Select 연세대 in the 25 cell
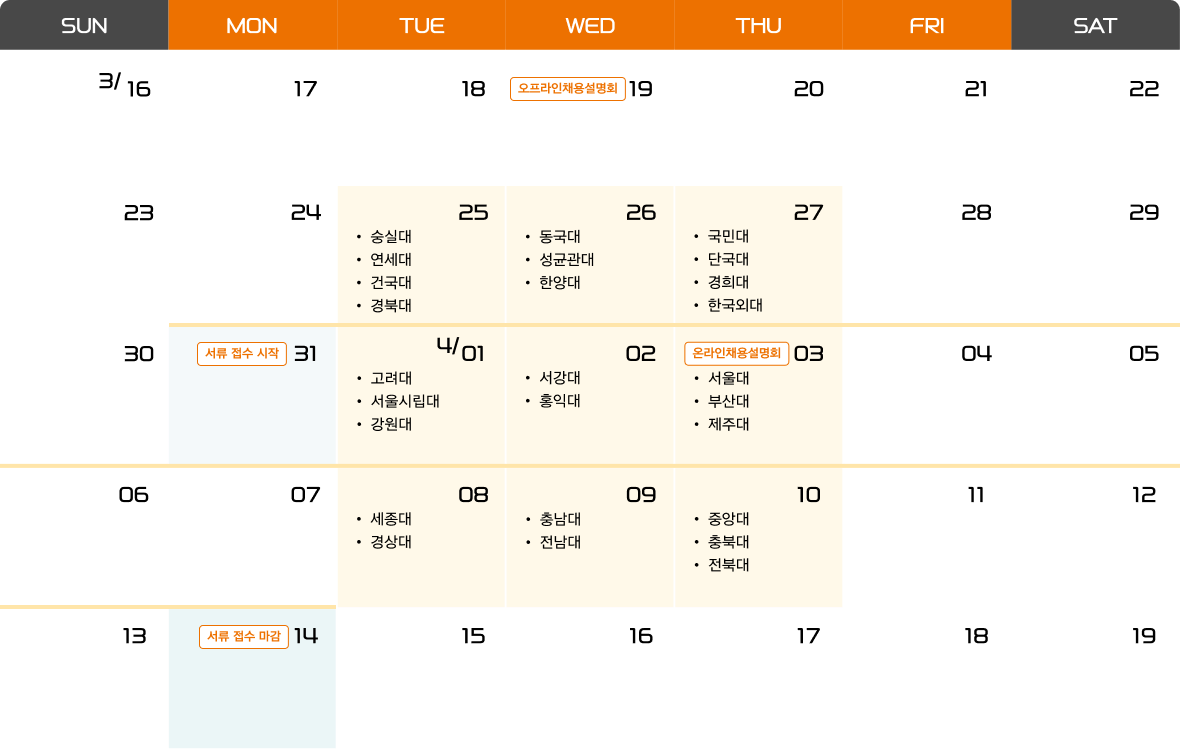1180x756 pixels. [390, 260]
